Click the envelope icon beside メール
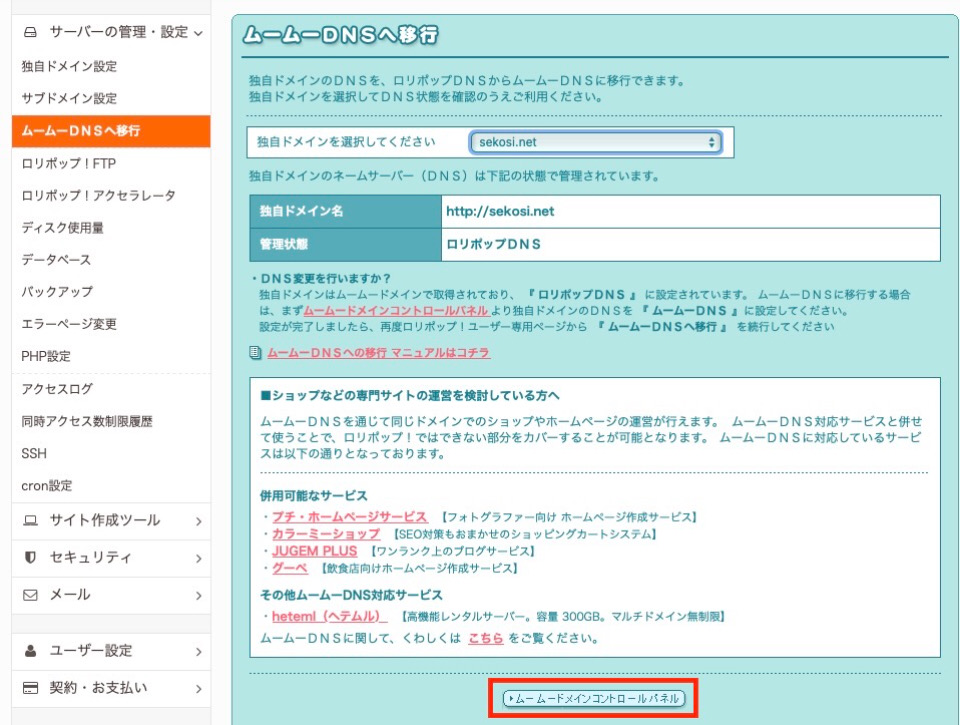This screenshot has height=725, width=960. click(30, 594)
